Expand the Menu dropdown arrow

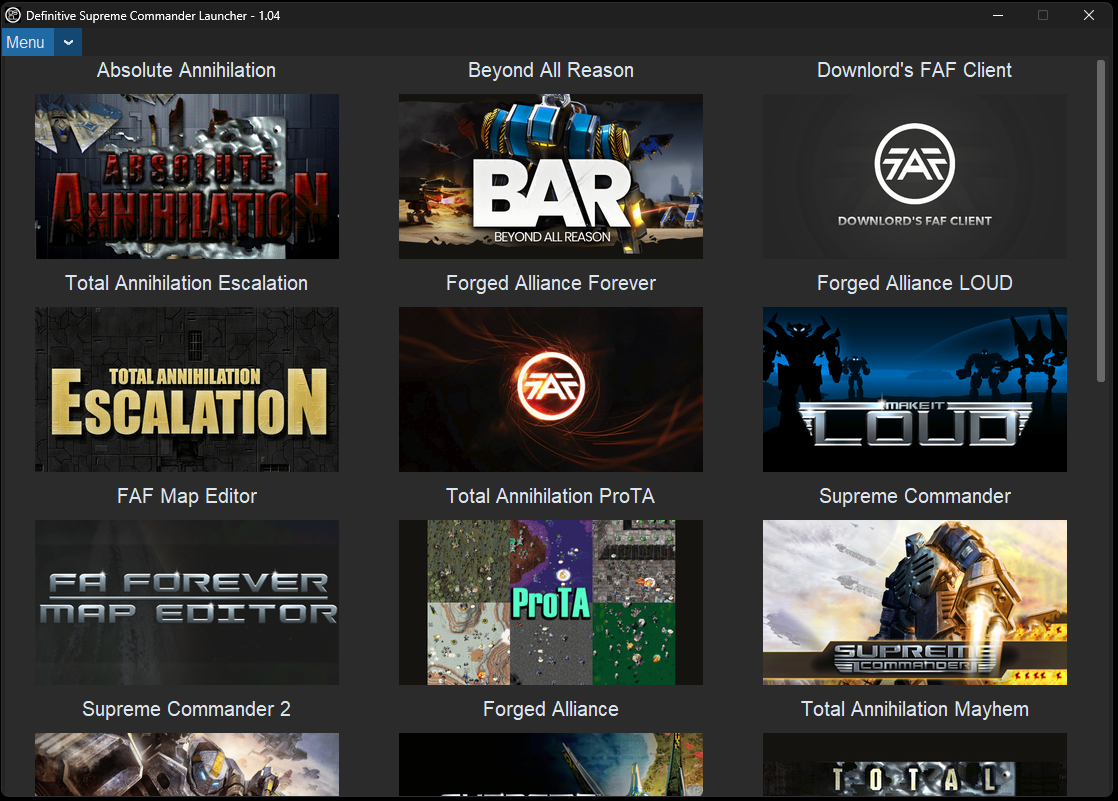point(68,43)
